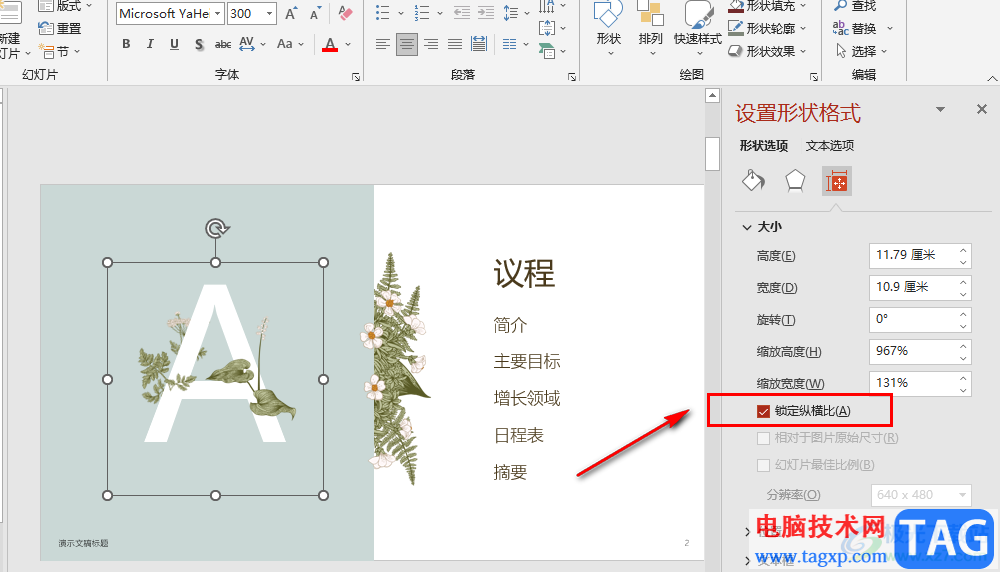
Task: Open Size & Properties tab icon
Action: pos(837,181)
